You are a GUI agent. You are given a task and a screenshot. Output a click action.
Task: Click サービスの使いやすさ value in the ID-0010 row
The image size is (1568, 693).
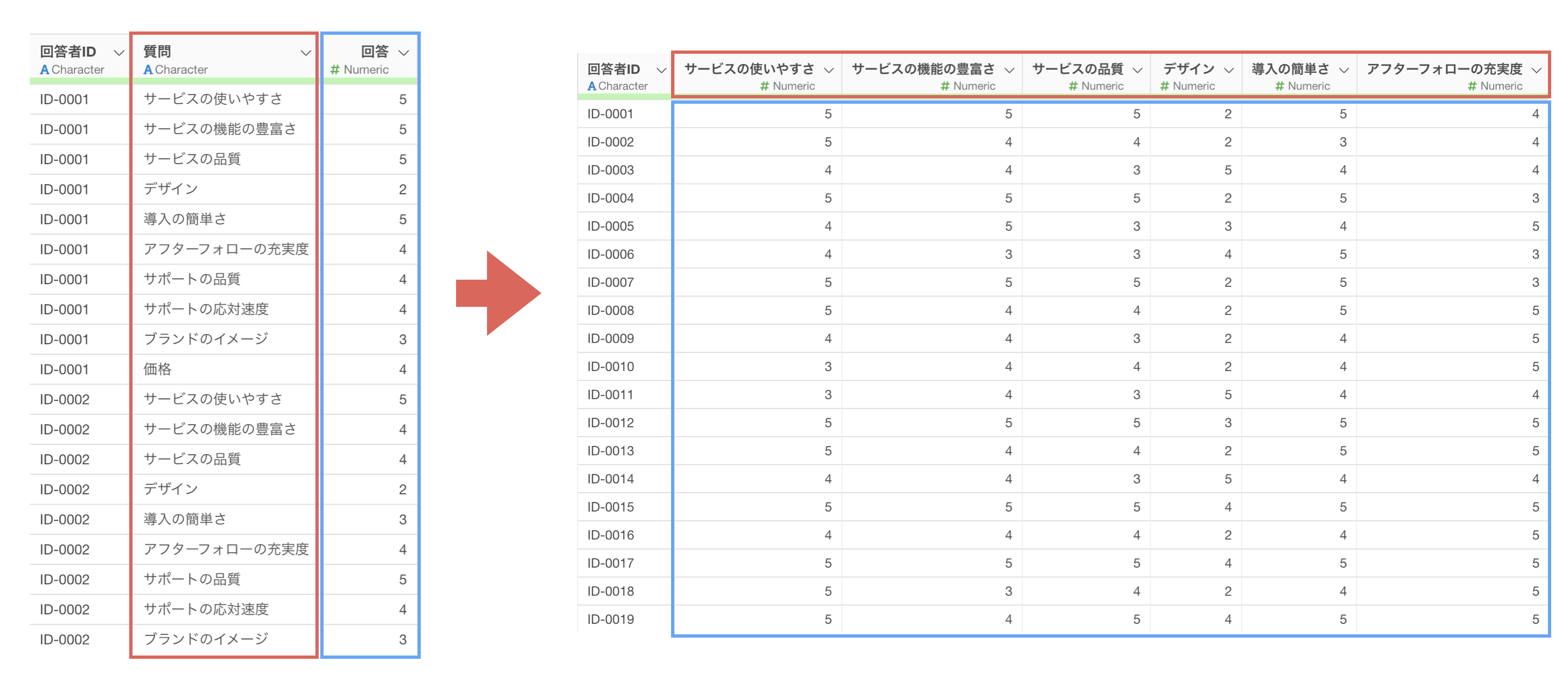[828, 367]
